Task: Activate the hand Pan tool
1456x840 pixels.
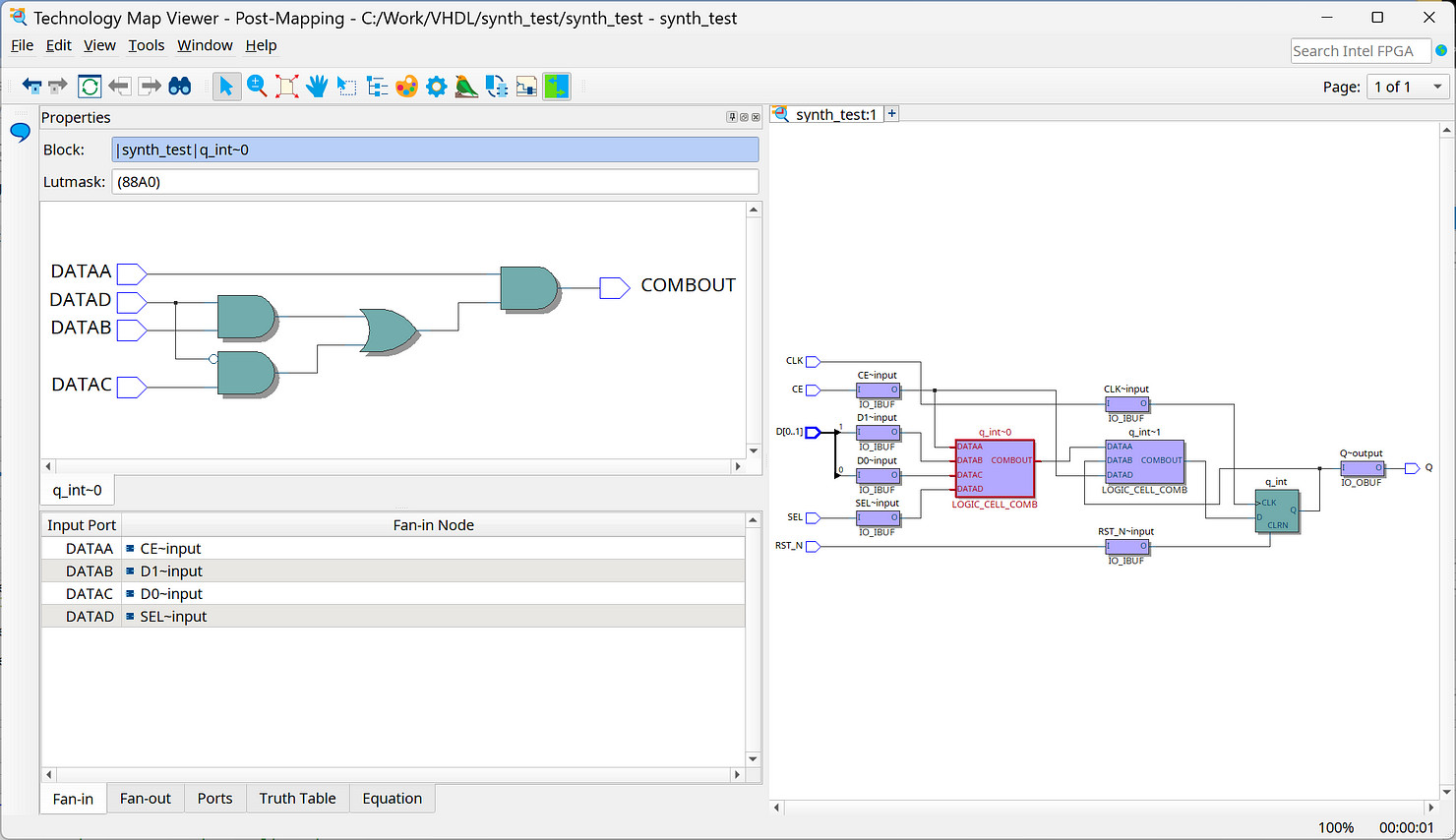Action: (317, 87)
